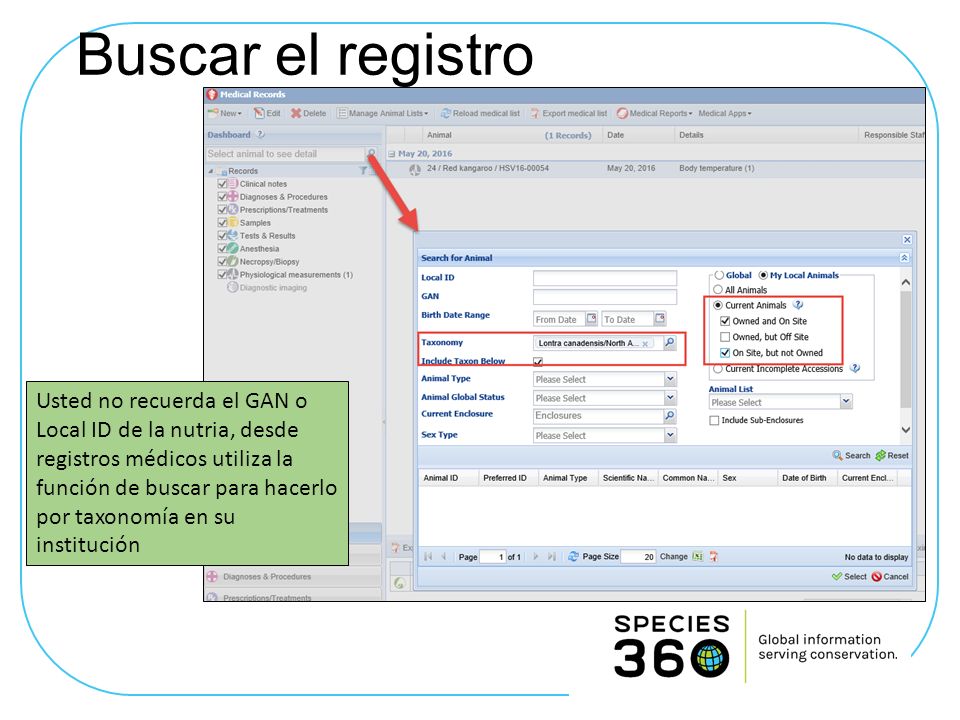Toggle the Diagnoses & Procedures checkbox
This screenshot has width=960, height=720.
pos(223,197)
